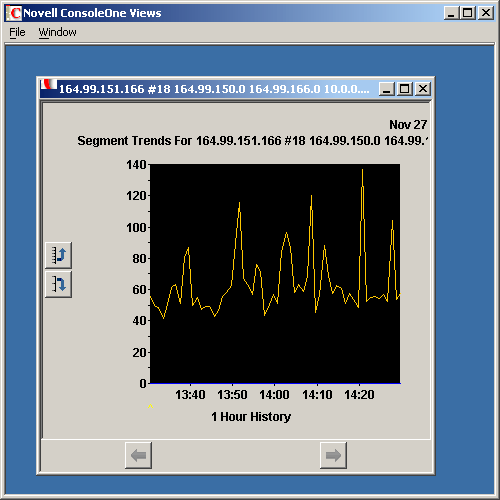
Task: Click the 13:50 time axis label
Action: [x=232, y=395]
